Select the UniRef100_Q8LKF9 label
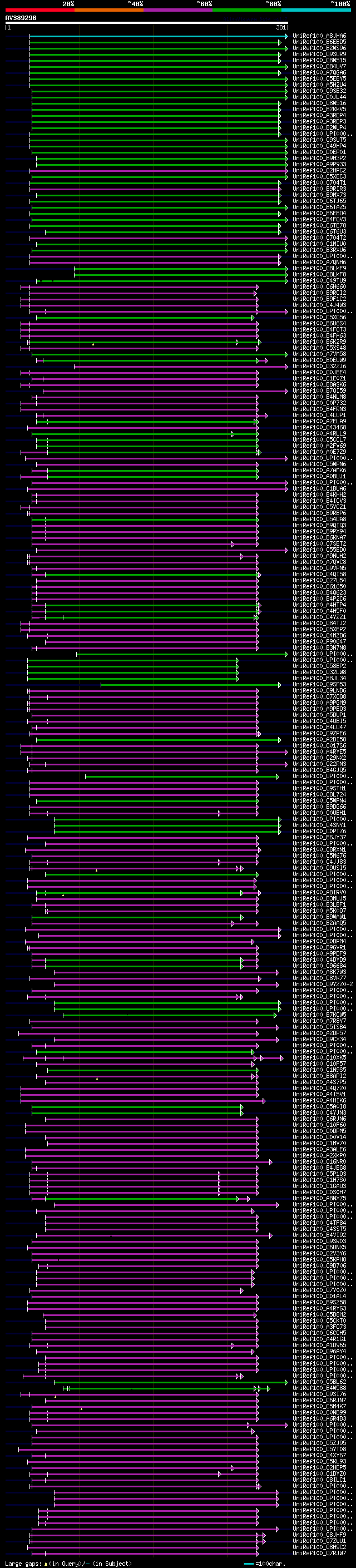 tap(319, 269)
